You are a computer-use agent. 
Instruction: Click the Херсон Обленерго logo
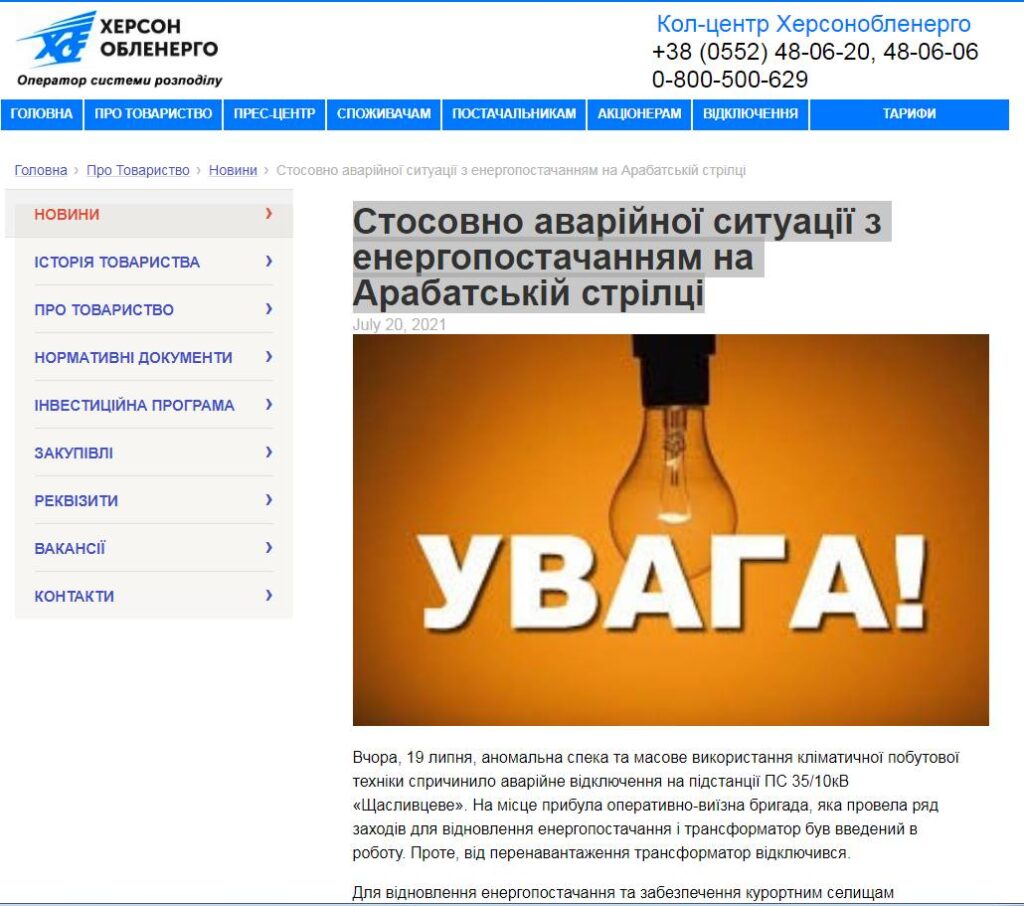118,49
